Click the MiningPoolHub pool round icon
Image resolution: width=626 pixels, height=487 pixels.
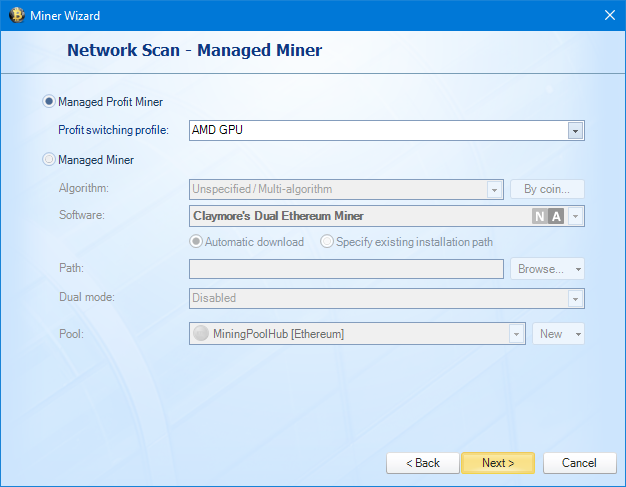[201, 333]
